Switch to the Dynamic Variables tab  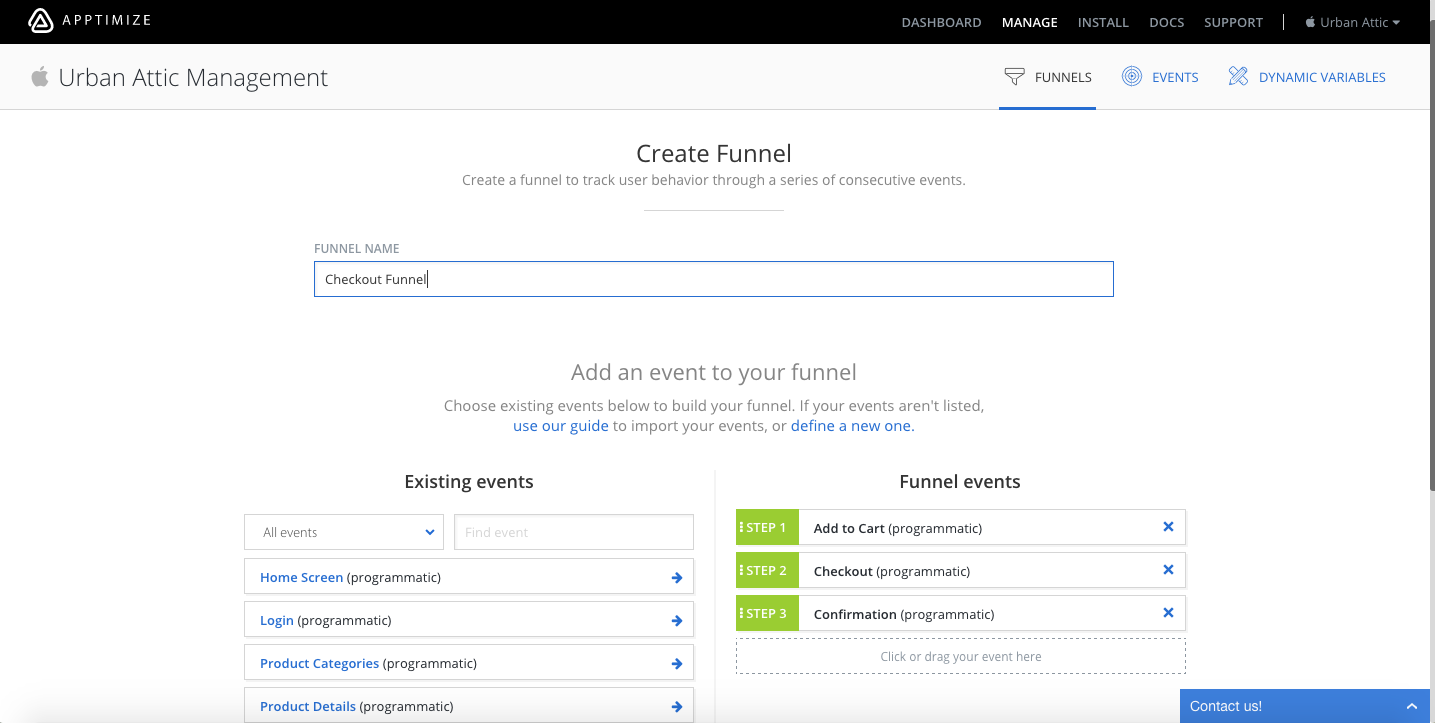(1306, 77)
